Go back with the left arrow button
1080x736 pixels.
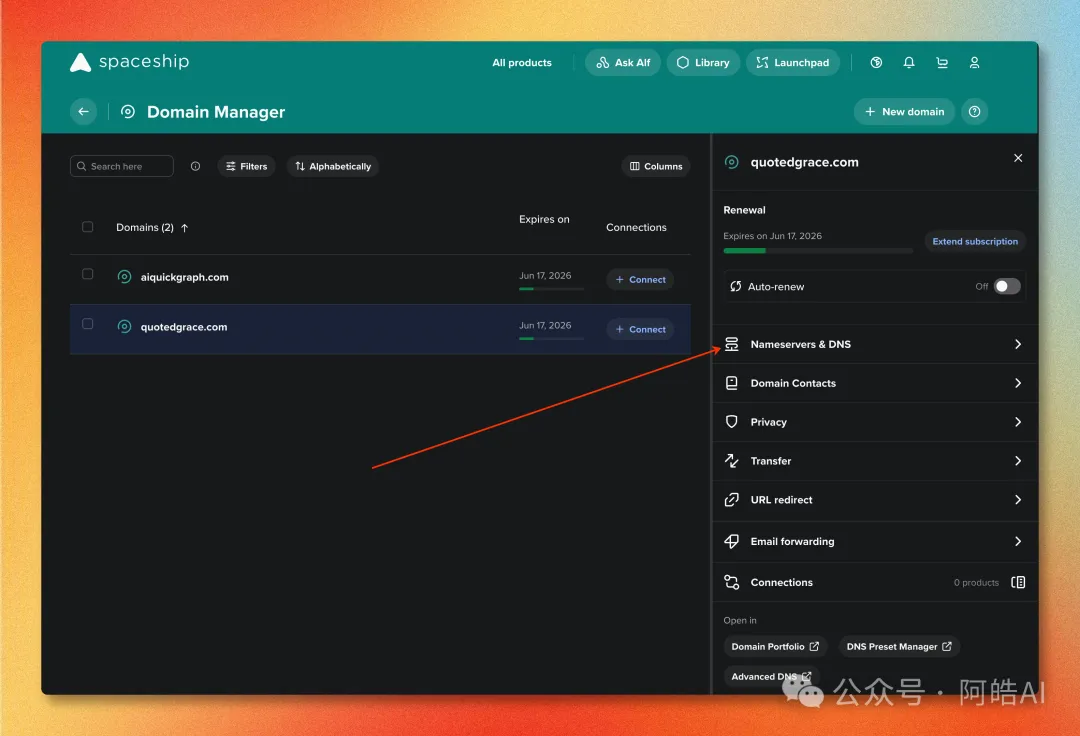point(83,112)
